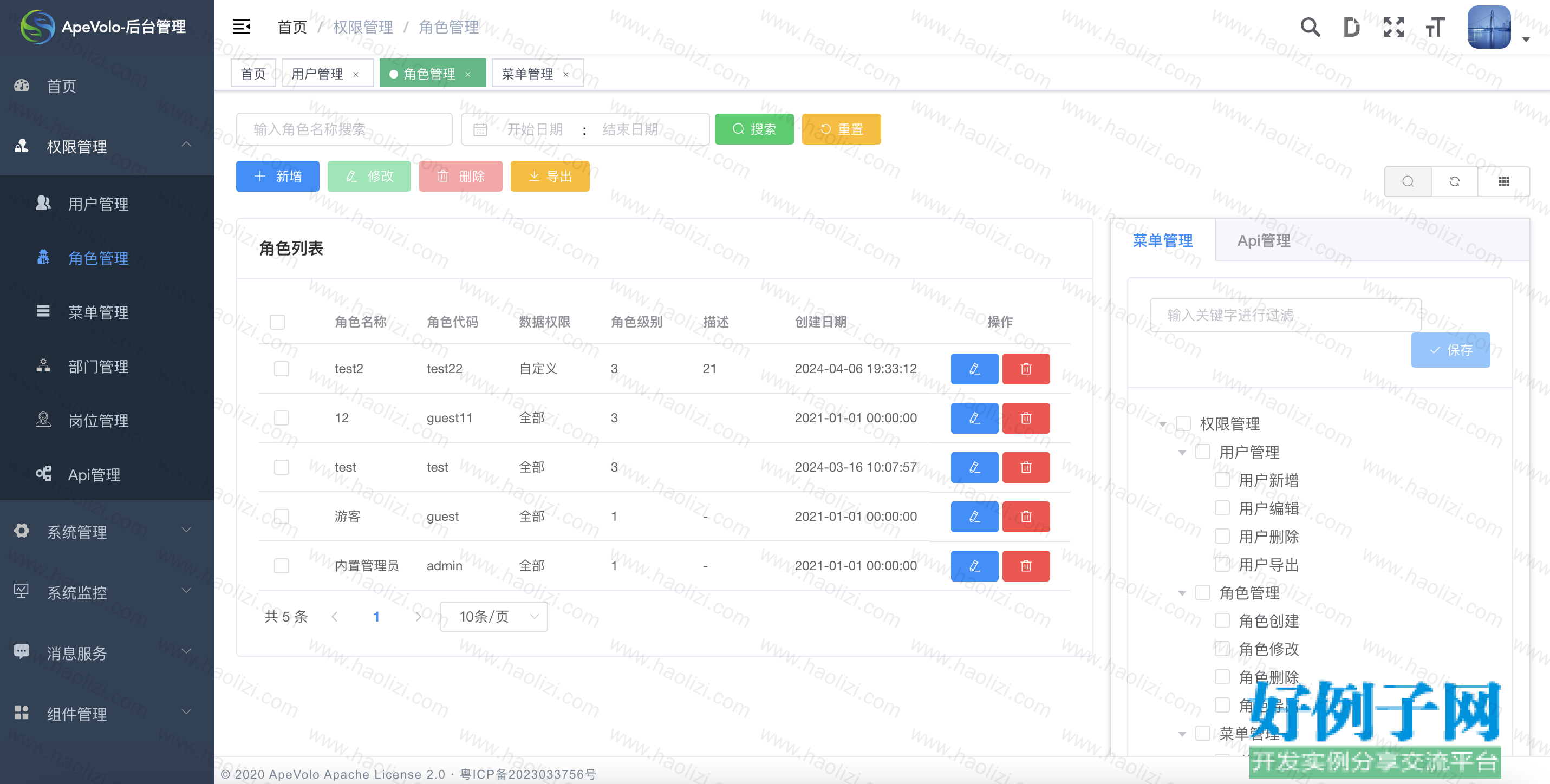Delete the test2 role row
This screenshot has width=1550, height=784.
(x=1026, y=368)
